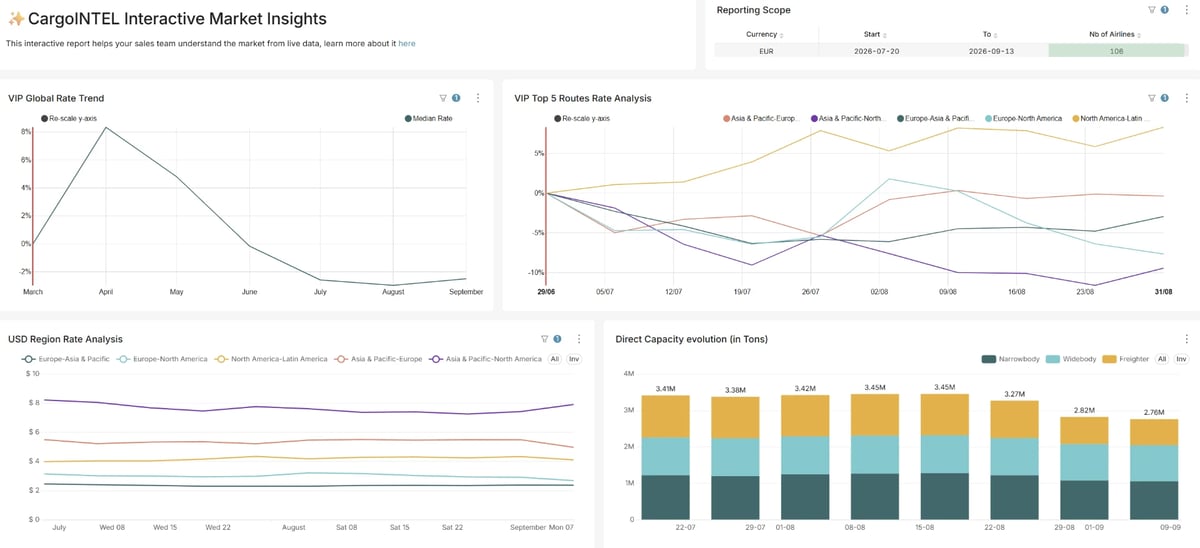This screenshot has width=1200, height=548.
Task: Open USD Region Rate Analysis options menu
Action: (579, 339)
